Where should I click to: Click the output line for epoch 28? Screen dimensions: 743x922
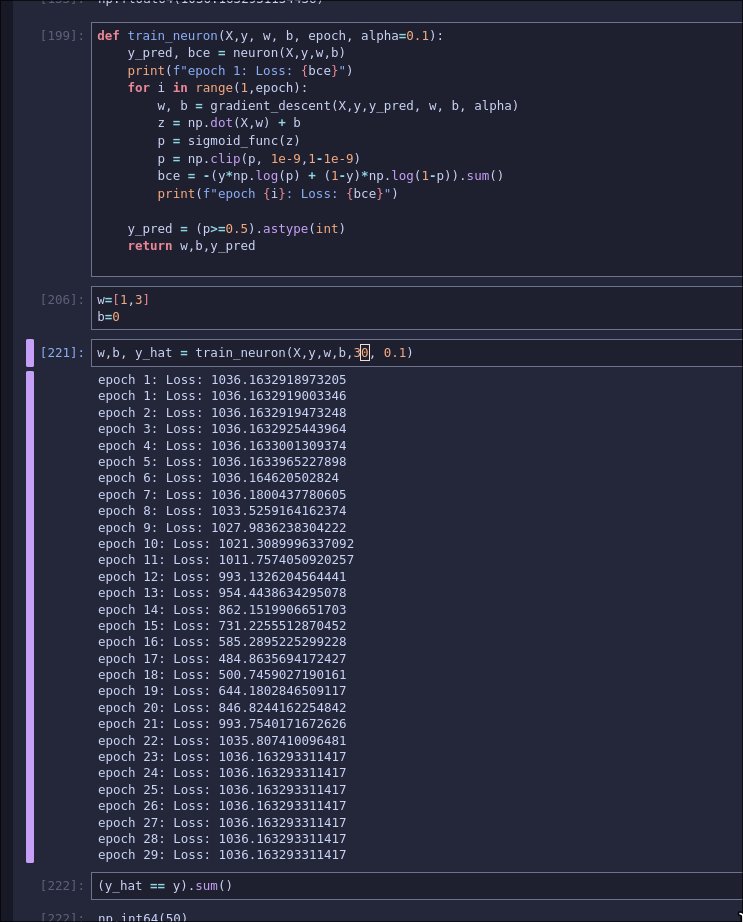click(x=222, y=839)
